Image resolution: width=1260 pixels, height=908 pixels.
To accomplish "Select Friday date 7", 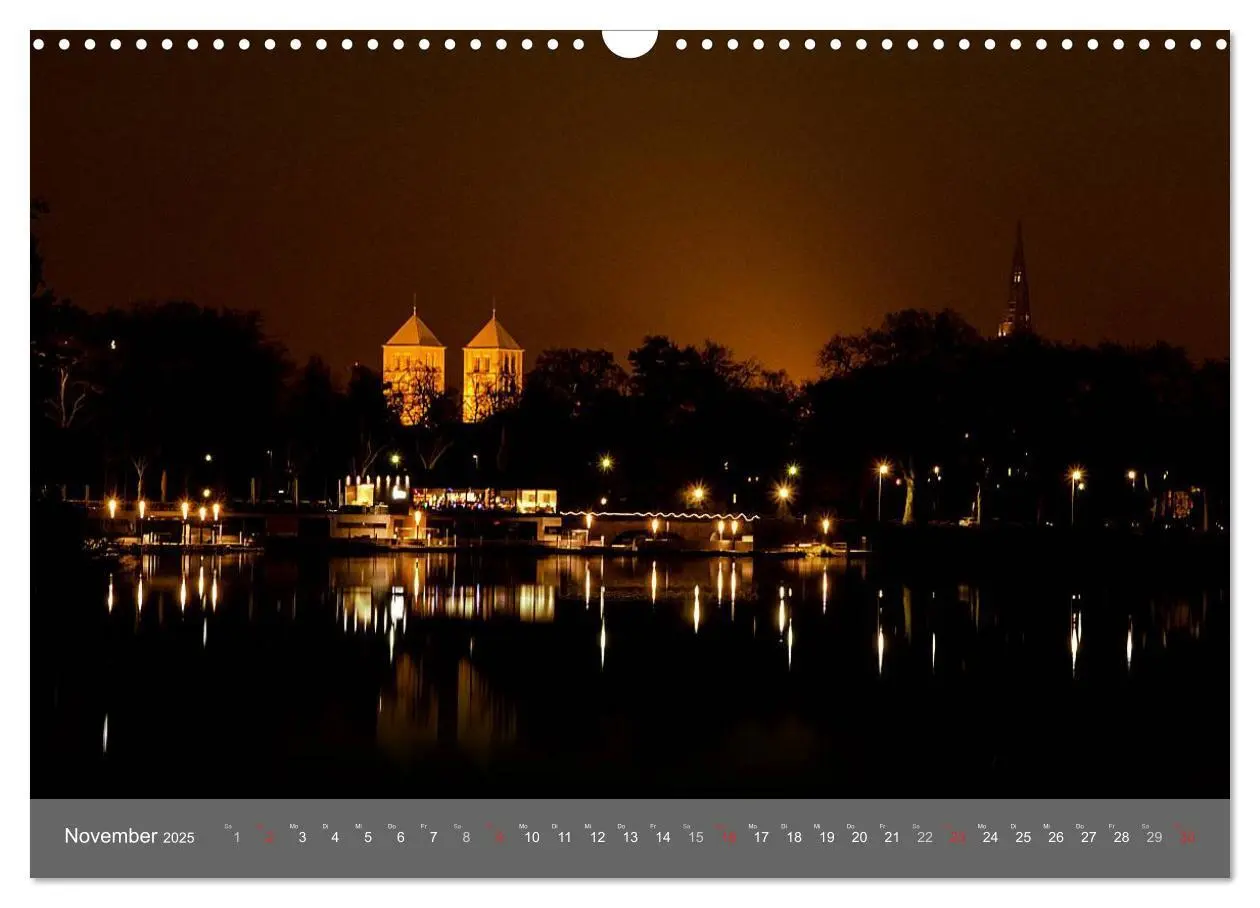I will coord(433,837).
